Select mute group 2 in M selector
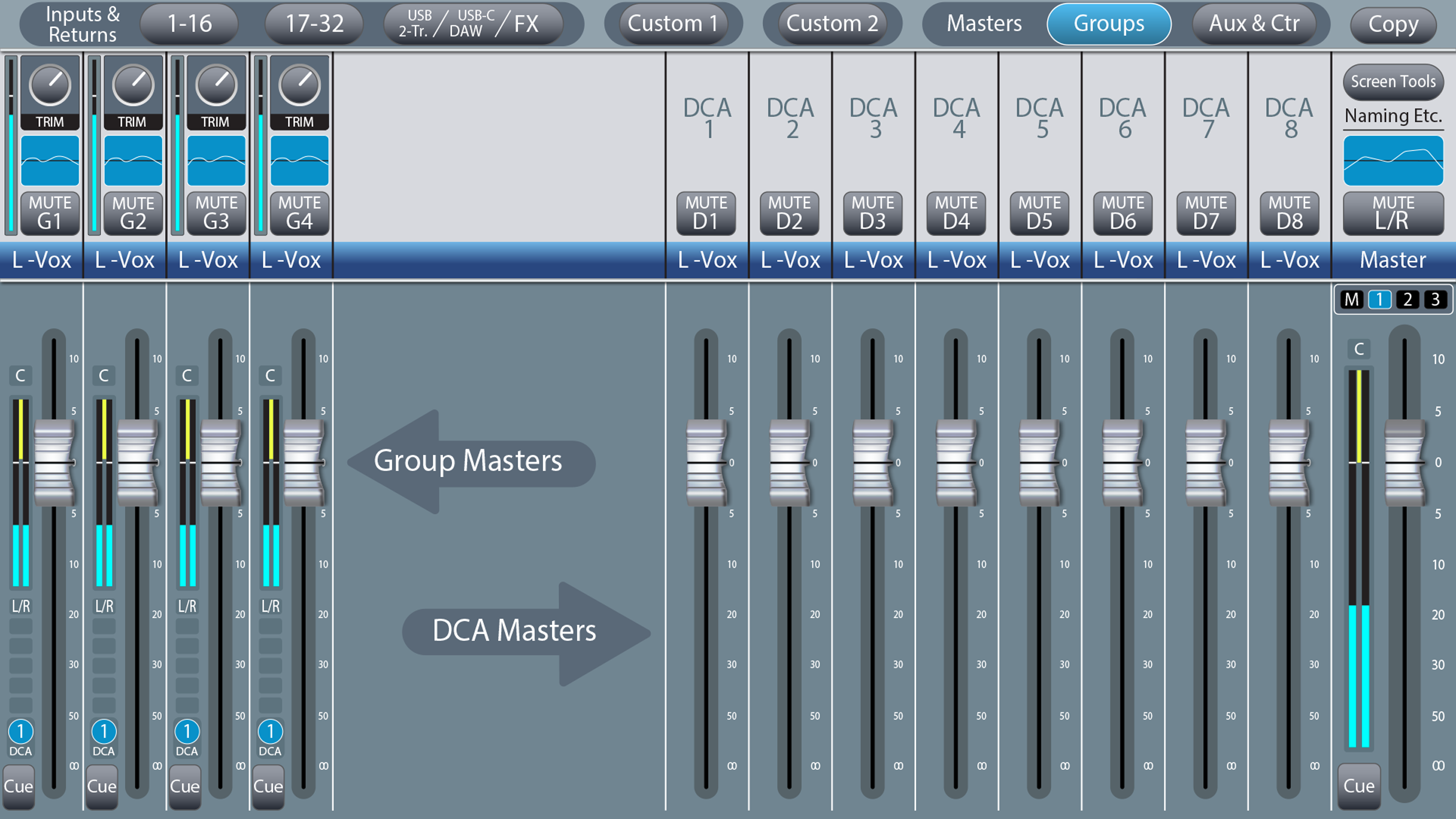Viewport: 1456px width, 819px height. (x=1407, y=299)
